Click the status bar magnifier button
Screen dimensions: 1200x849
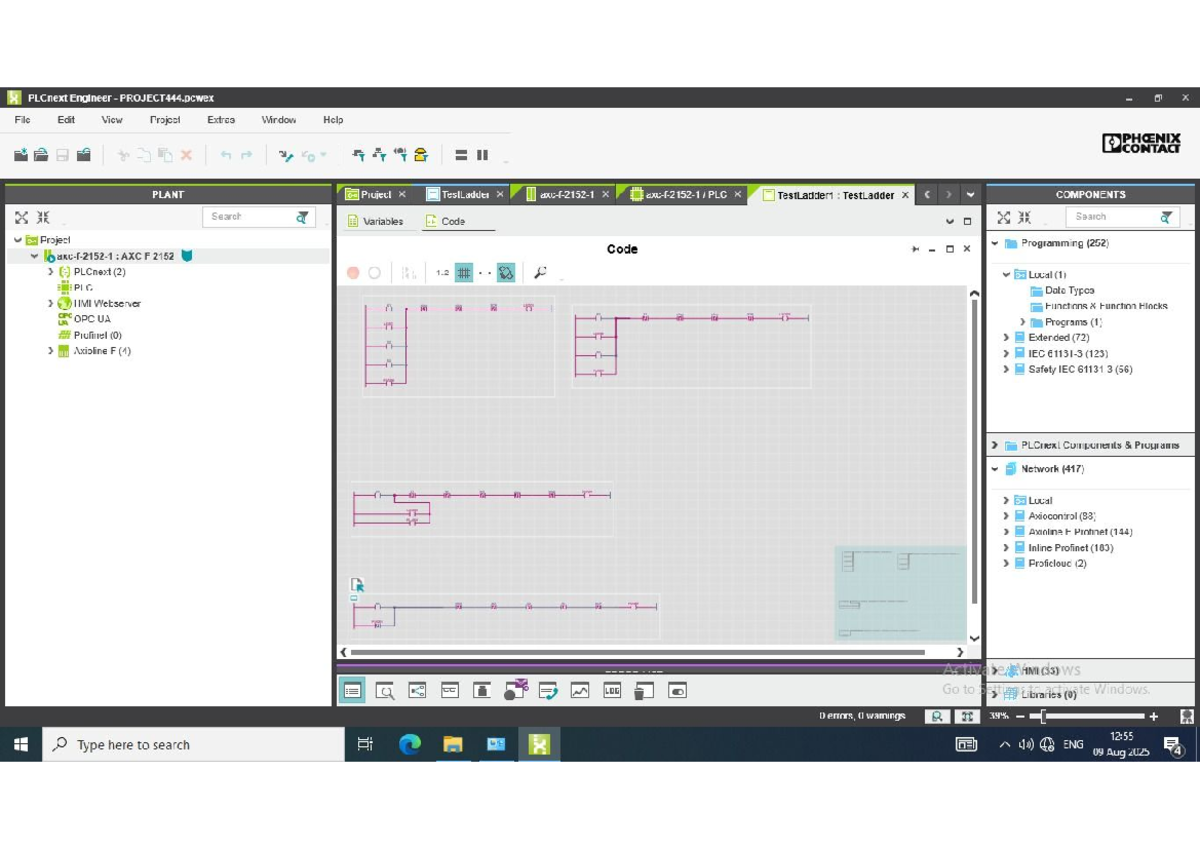937,716
